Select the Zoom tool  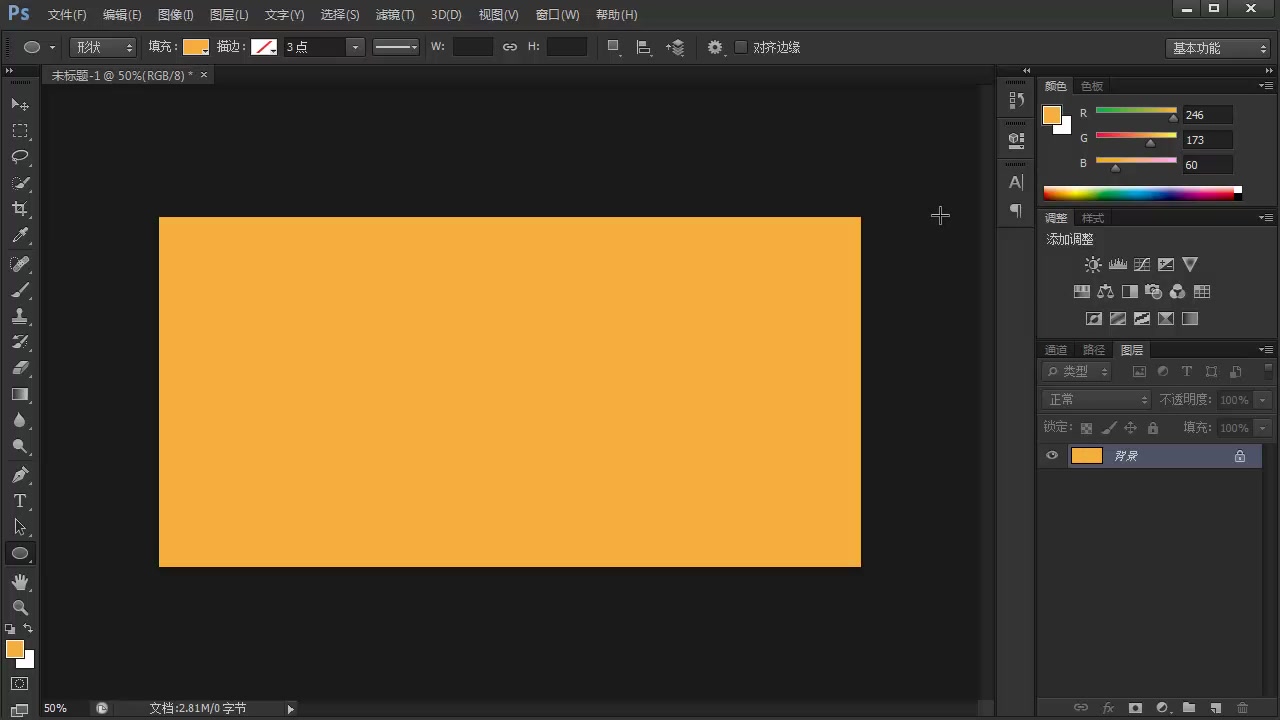pos(20,608)
